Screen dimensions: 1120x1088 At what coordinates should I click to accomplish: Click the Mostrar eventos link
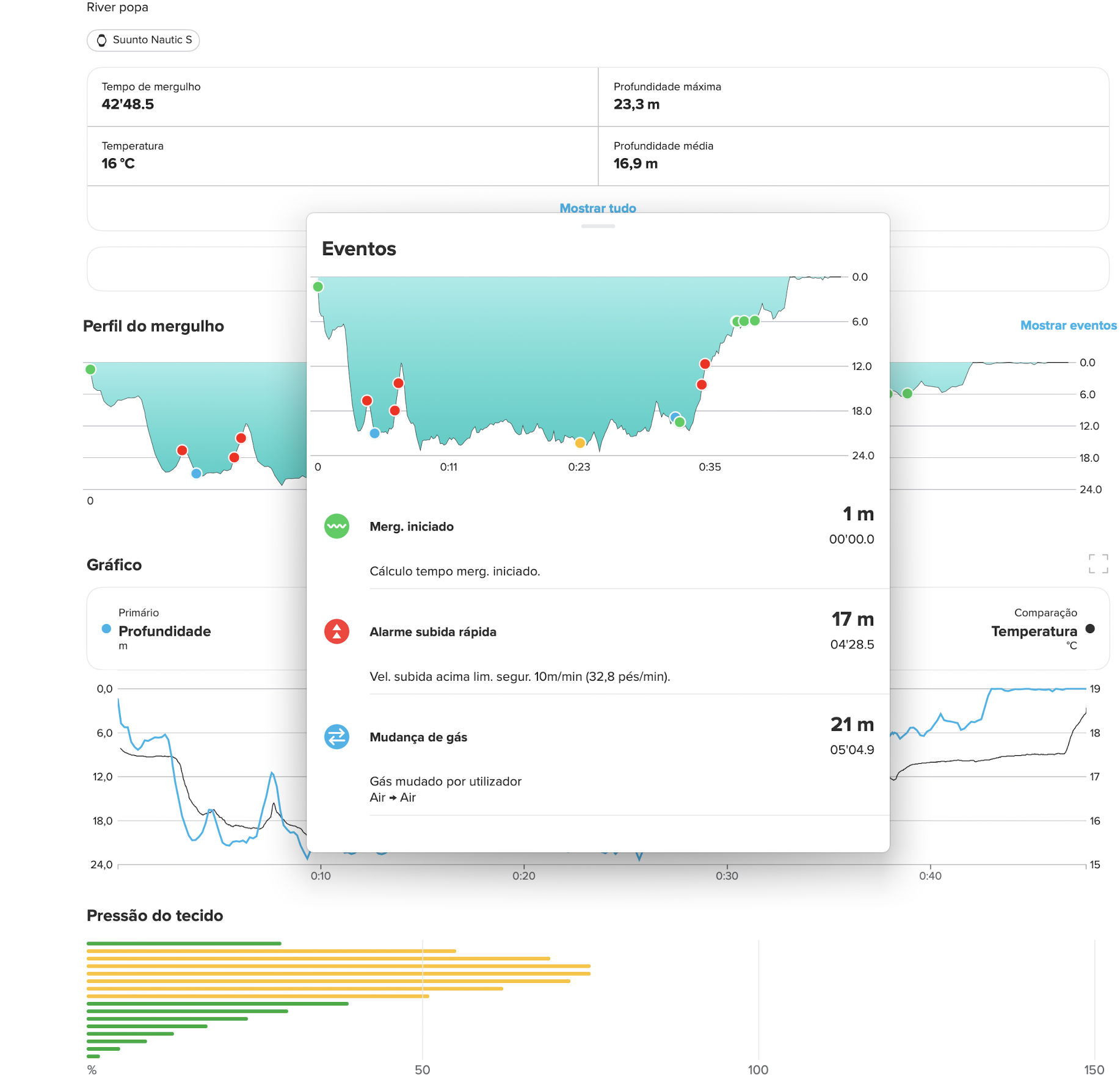tap(1068, 325)
